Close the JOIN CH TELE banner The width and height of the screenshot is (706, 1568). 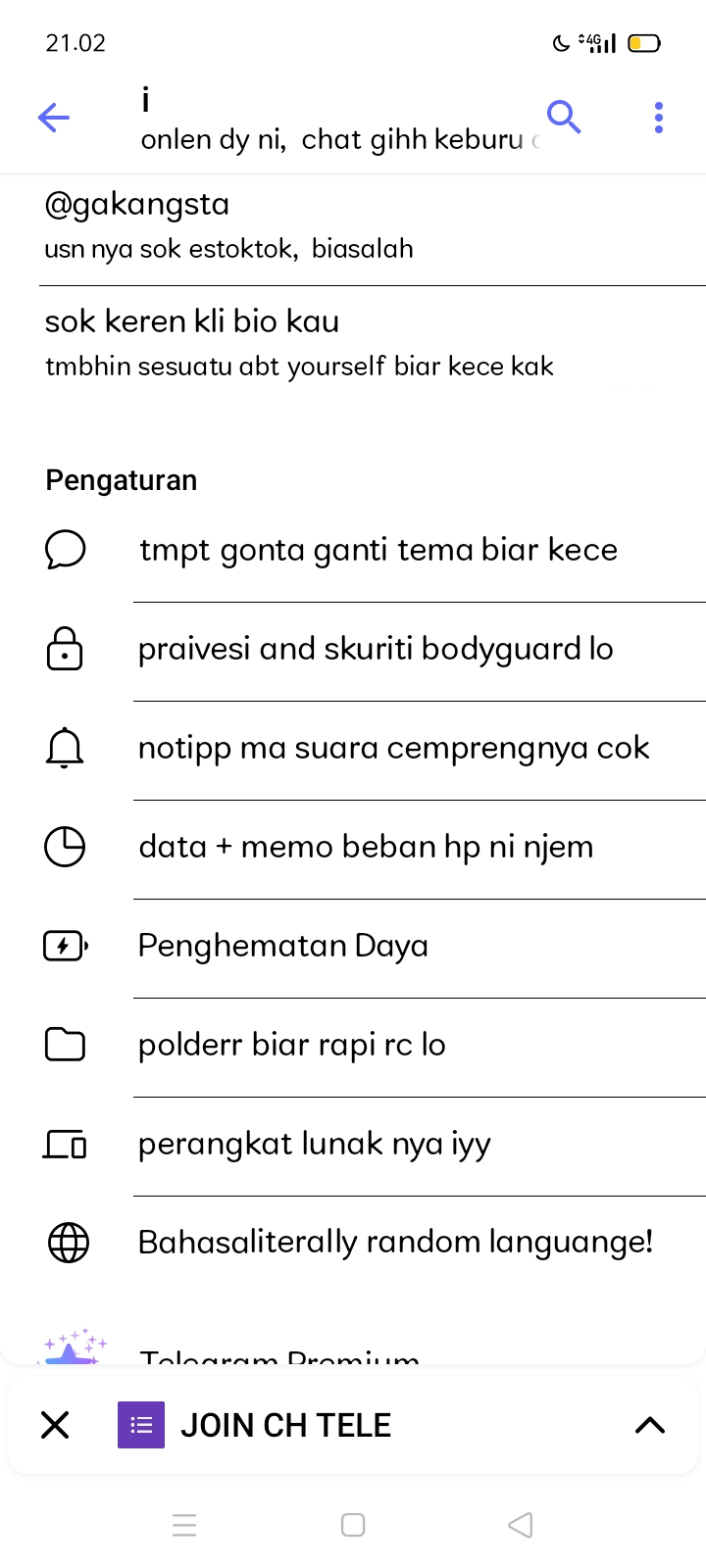click(x=56, y=1425)
